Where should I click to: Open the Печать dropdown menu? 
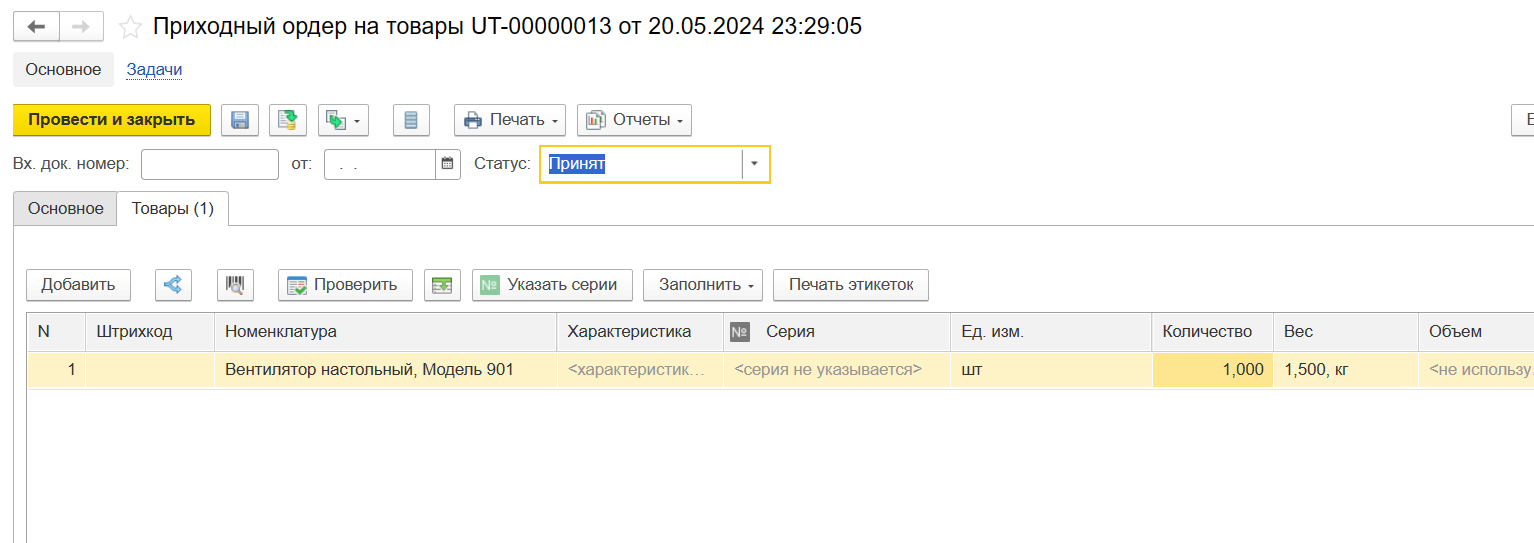pyautogui.click(x=510, y=120)
